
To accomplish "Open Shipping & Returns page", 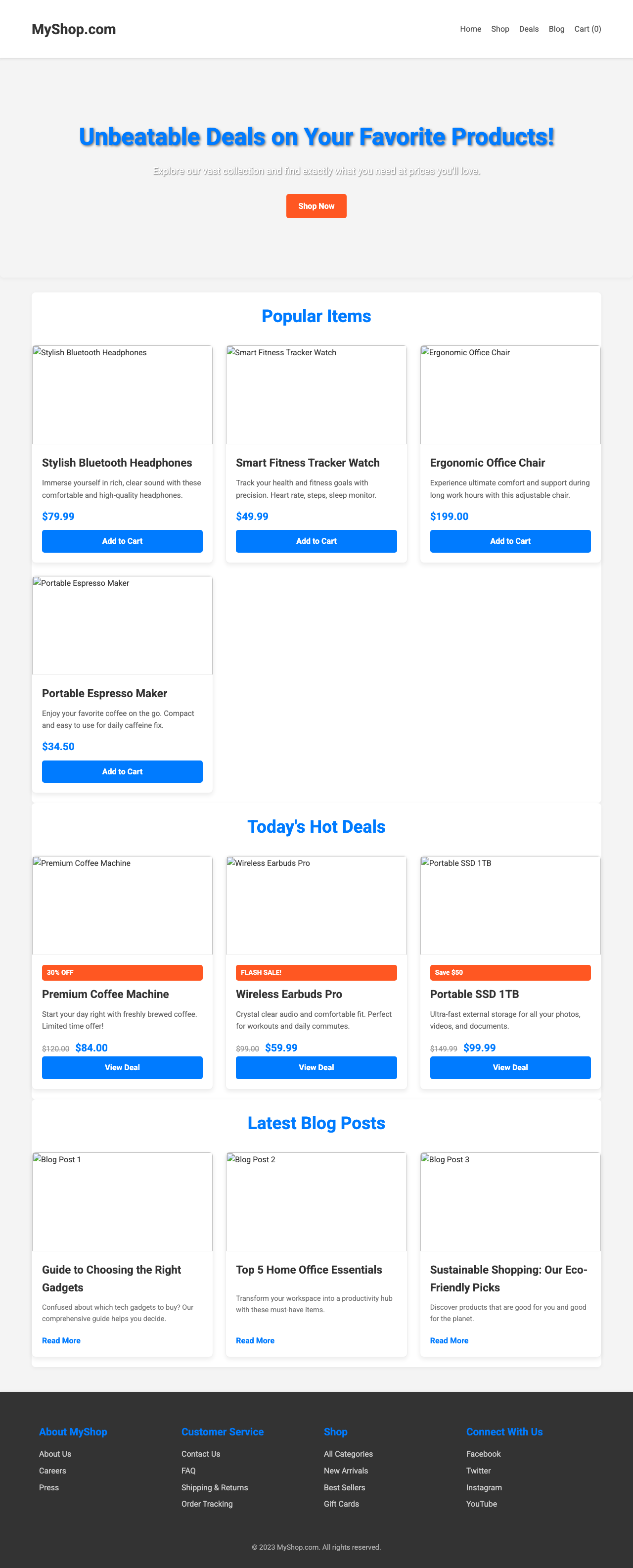I will click(214, 1487).
